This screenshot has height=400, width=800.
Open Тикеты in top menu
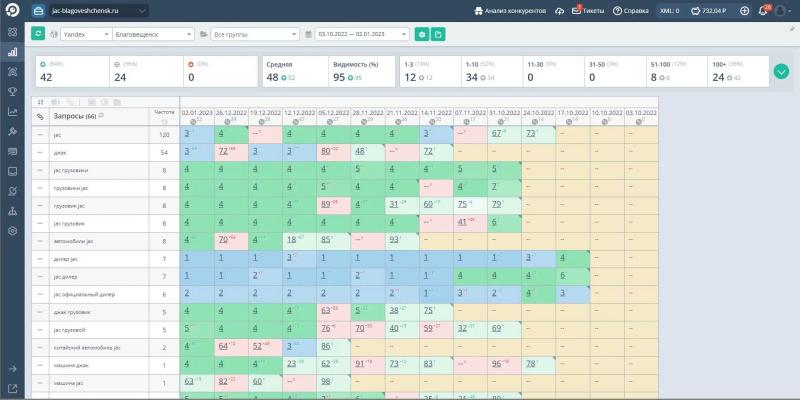588,11
